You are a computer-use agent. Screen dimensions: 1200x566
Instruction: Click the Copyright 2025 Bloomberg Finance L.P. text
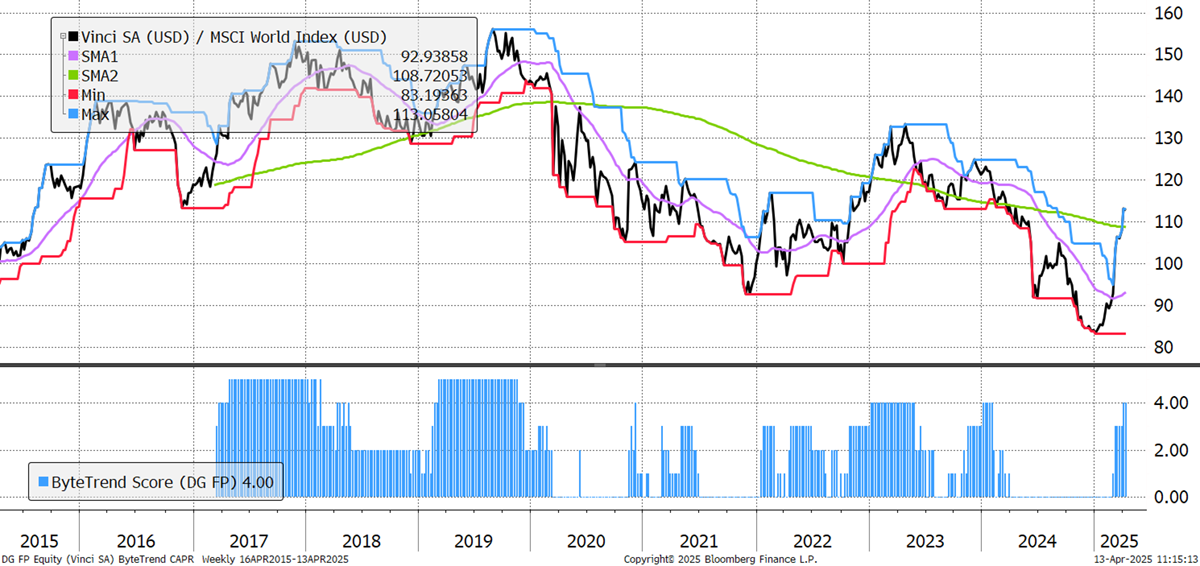click(x=720, y=558)
